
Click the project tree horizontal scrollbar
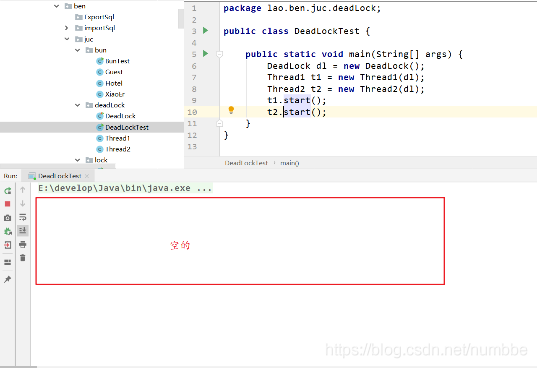point(58,167)
